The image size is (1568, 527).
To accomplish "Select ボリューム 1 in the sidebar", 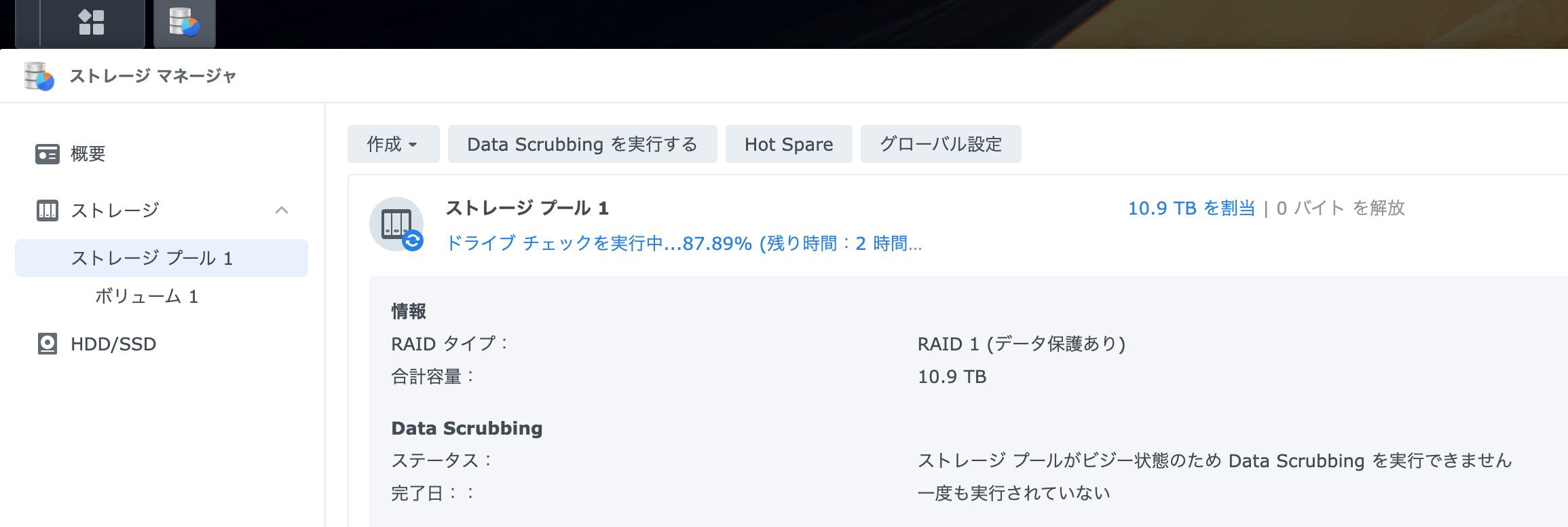I will coord(147,296).
